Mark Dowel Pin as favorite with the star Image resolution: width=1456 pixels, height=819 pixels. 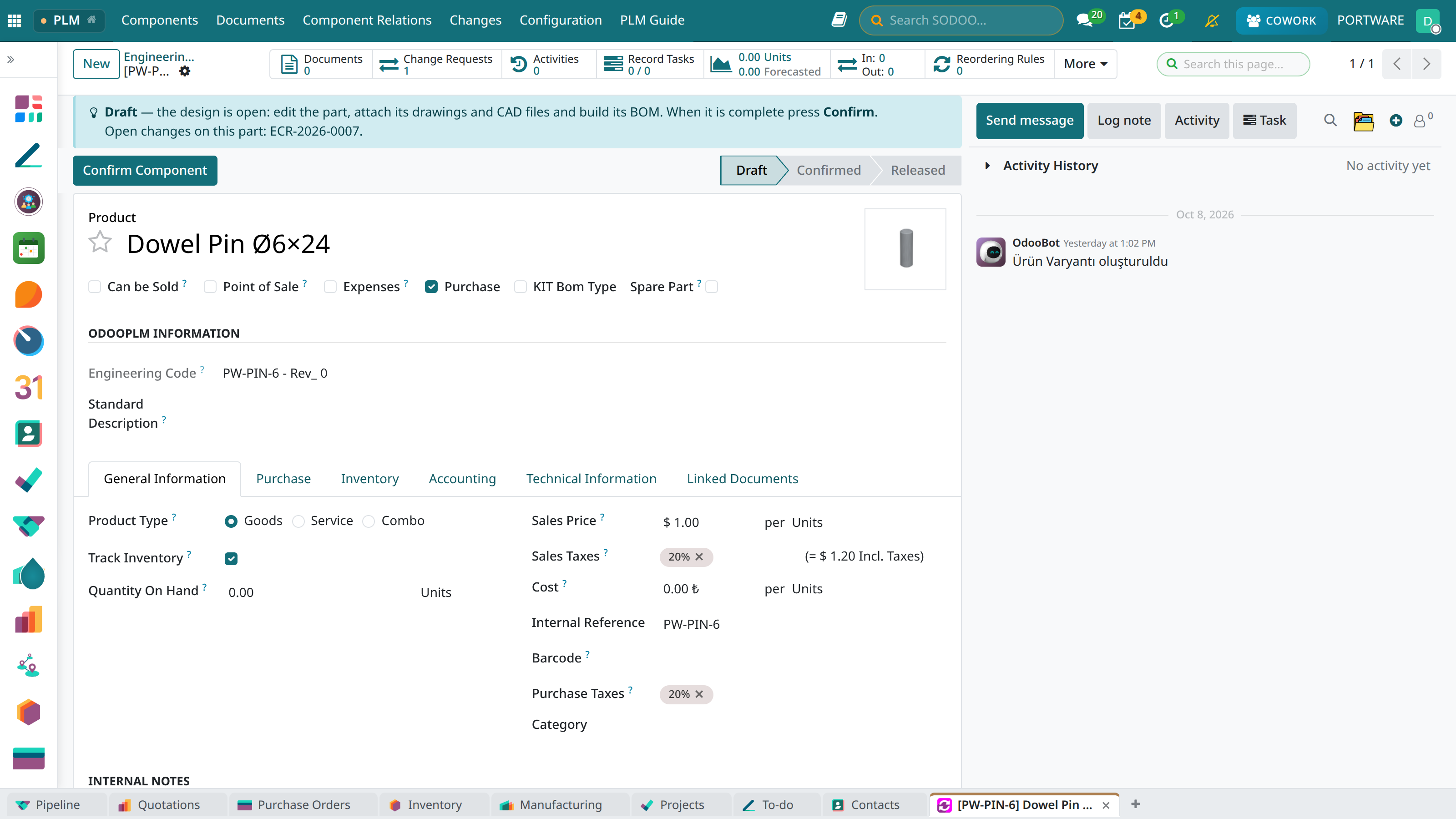100,243
